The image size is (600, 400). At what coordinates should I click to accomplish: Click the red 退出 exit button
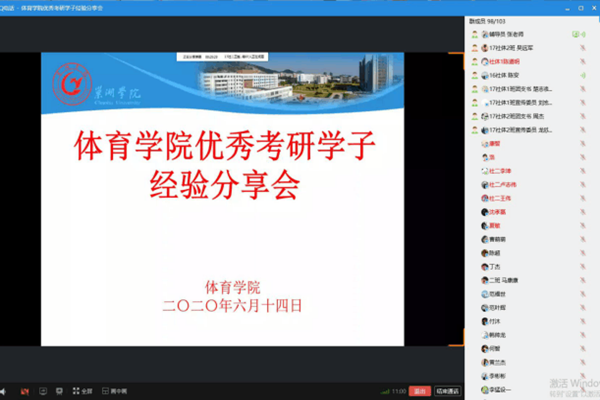[x=420, y=390]
